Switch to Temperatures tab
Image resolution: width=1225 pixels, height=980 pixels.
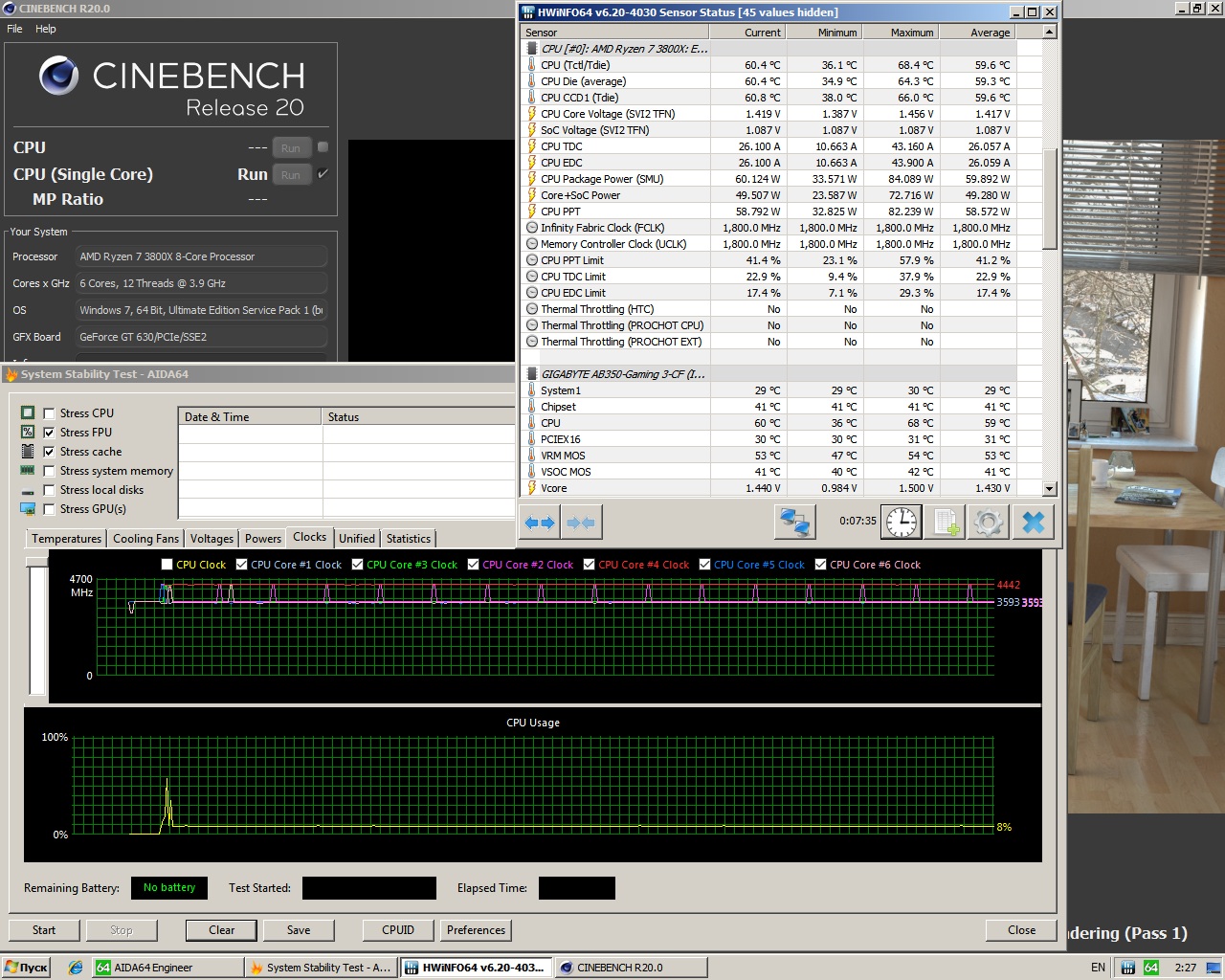tap(66, 539)
